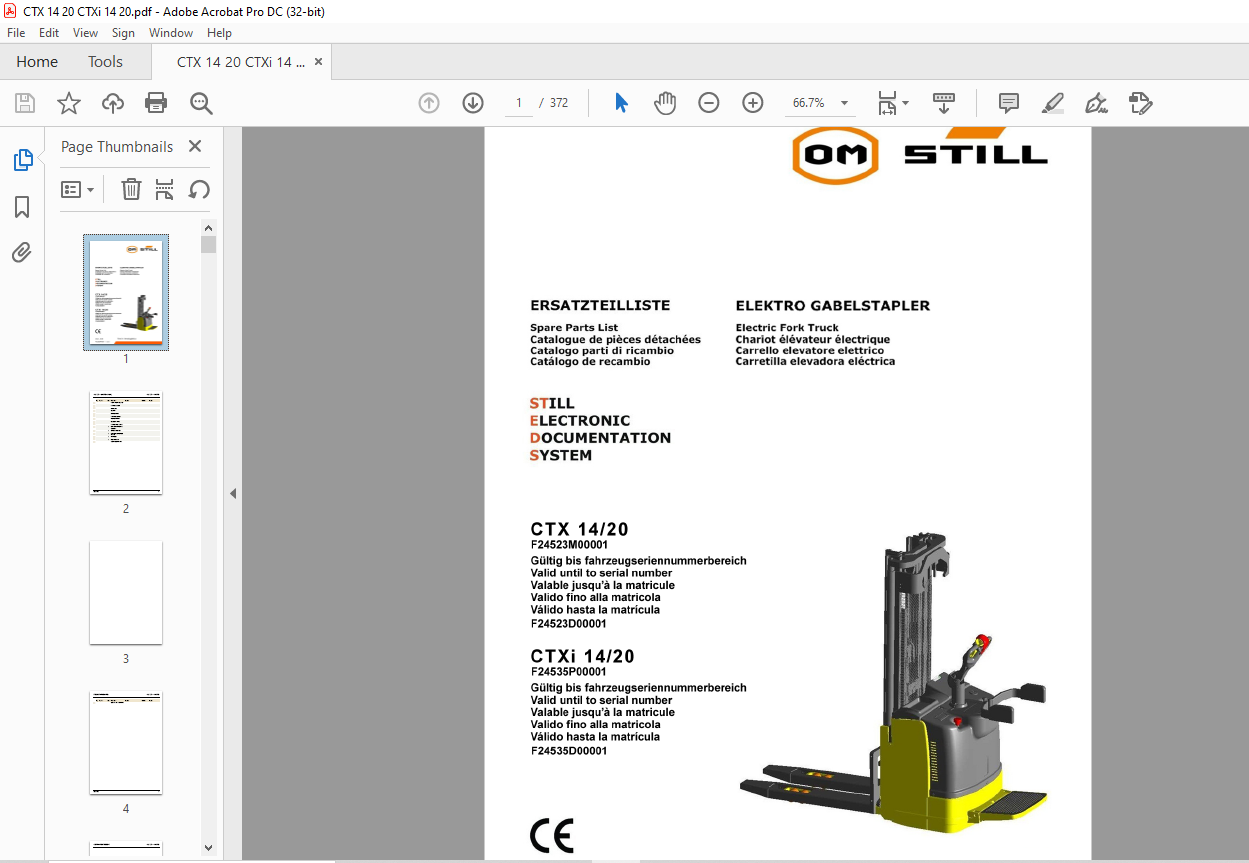
Task: Click the ERSATZTEILLISTE heading text
Action: pos(600,306)
